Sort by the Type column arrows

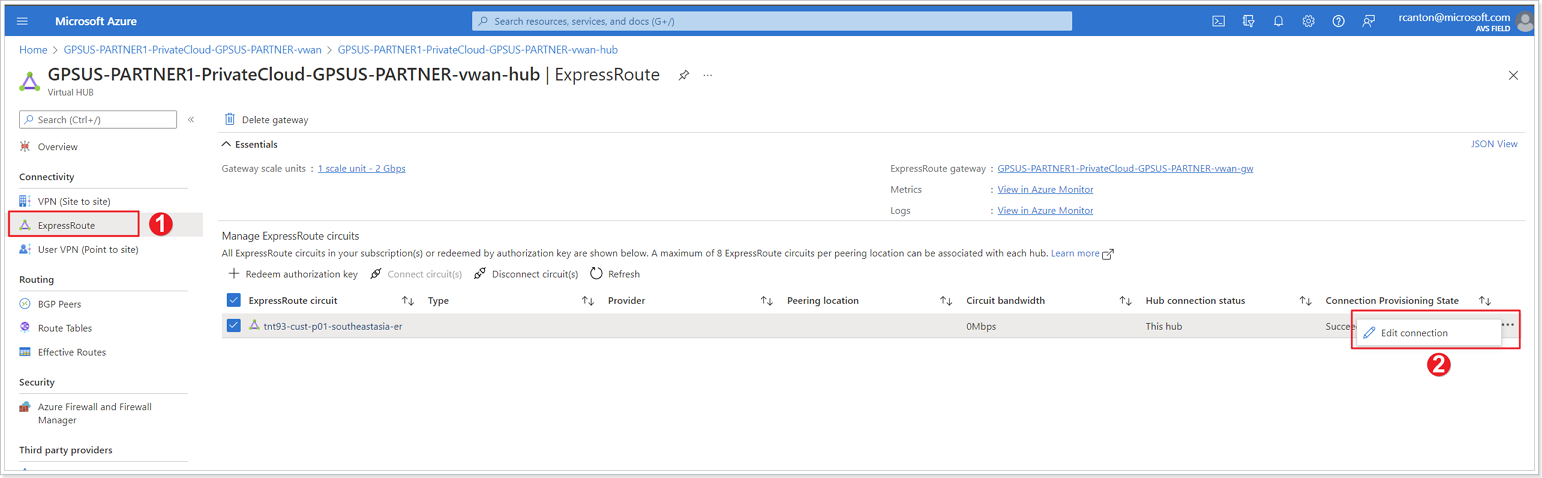pos(587,300)
